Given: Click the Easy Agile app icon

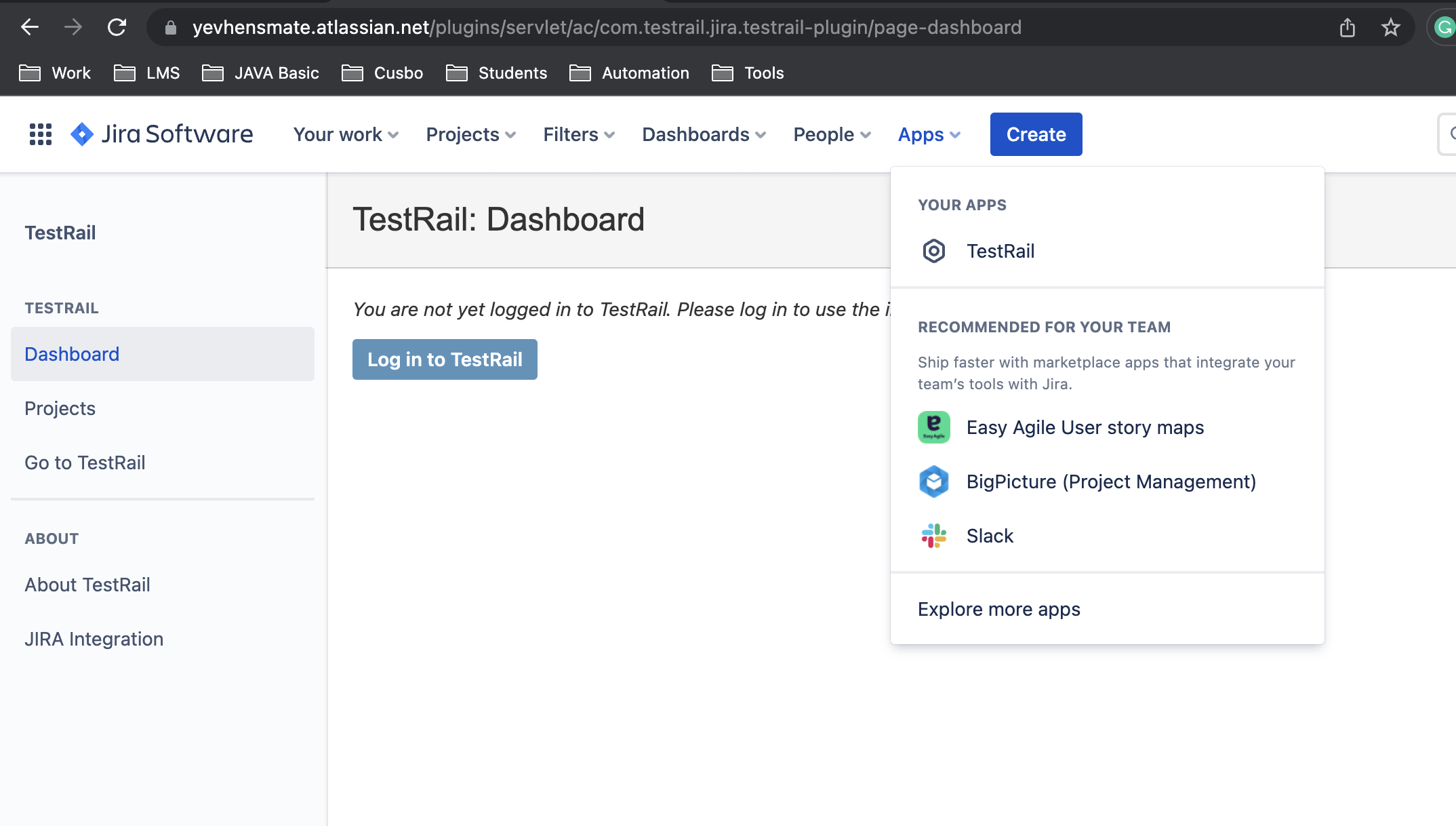Looking at the screenshot, I should click(x=934, y=427).
